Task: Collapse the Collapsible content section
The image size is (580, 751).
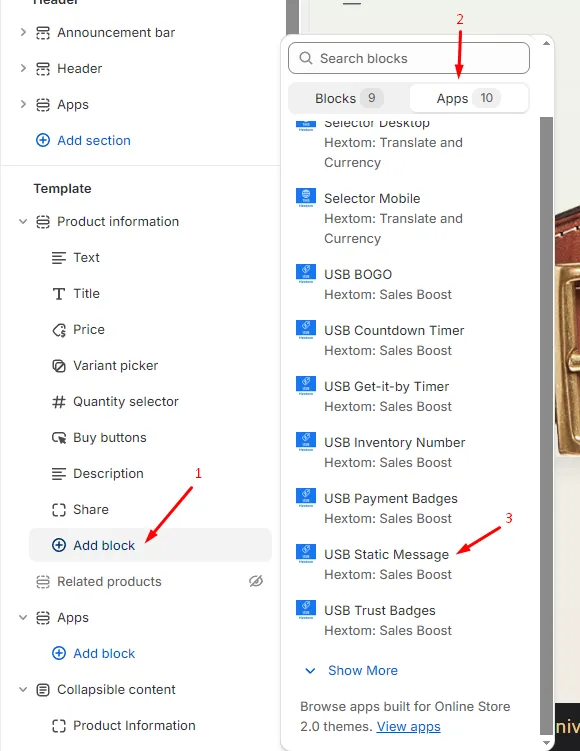Action: pyautogui.click(x=23, y=689)
